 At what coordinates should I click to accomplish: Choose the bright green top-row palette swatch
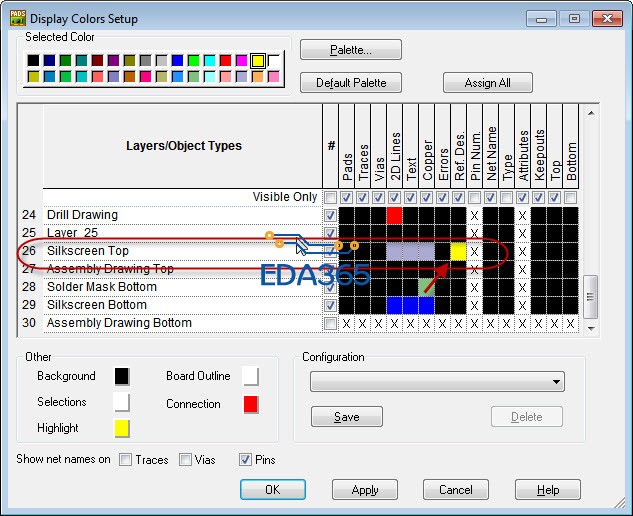193,61
